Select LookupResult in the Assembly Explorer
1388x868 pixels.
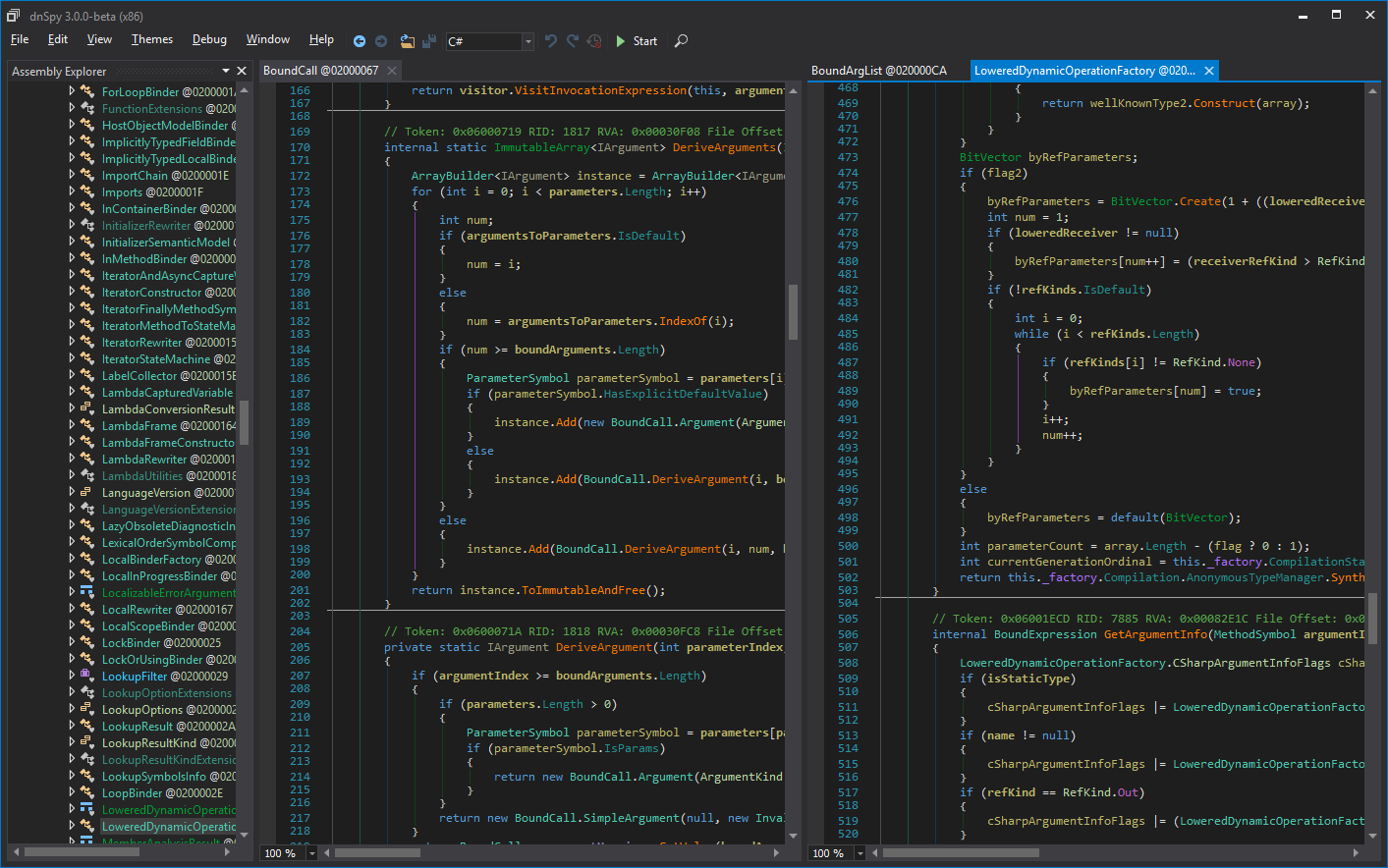click(x=137, y=727)
